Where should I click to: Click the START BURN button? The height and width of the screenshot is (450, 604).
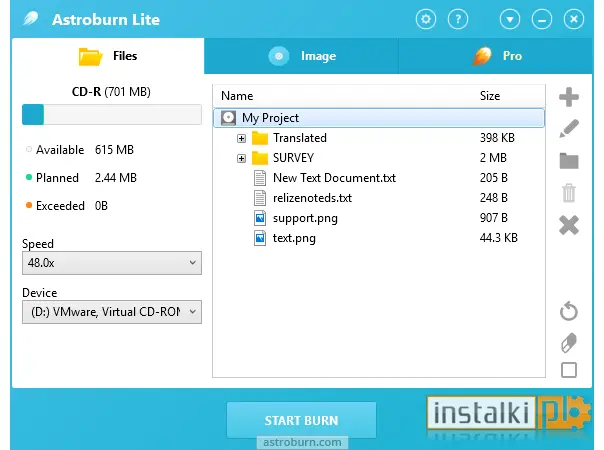301,420
